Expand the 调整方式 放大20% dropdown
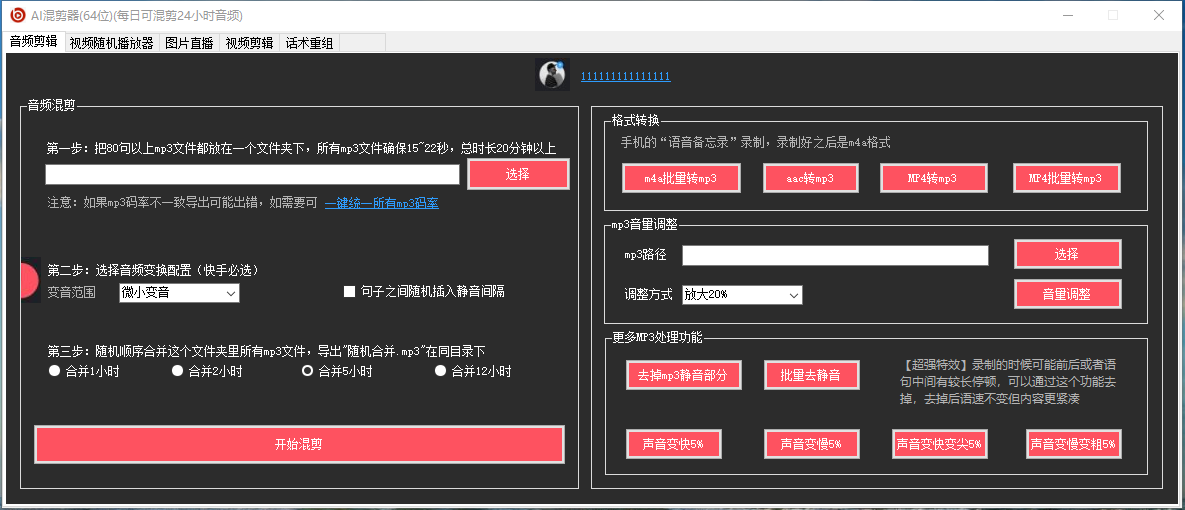This screenshot has height=510, width=1185. [x=742, y=295]
